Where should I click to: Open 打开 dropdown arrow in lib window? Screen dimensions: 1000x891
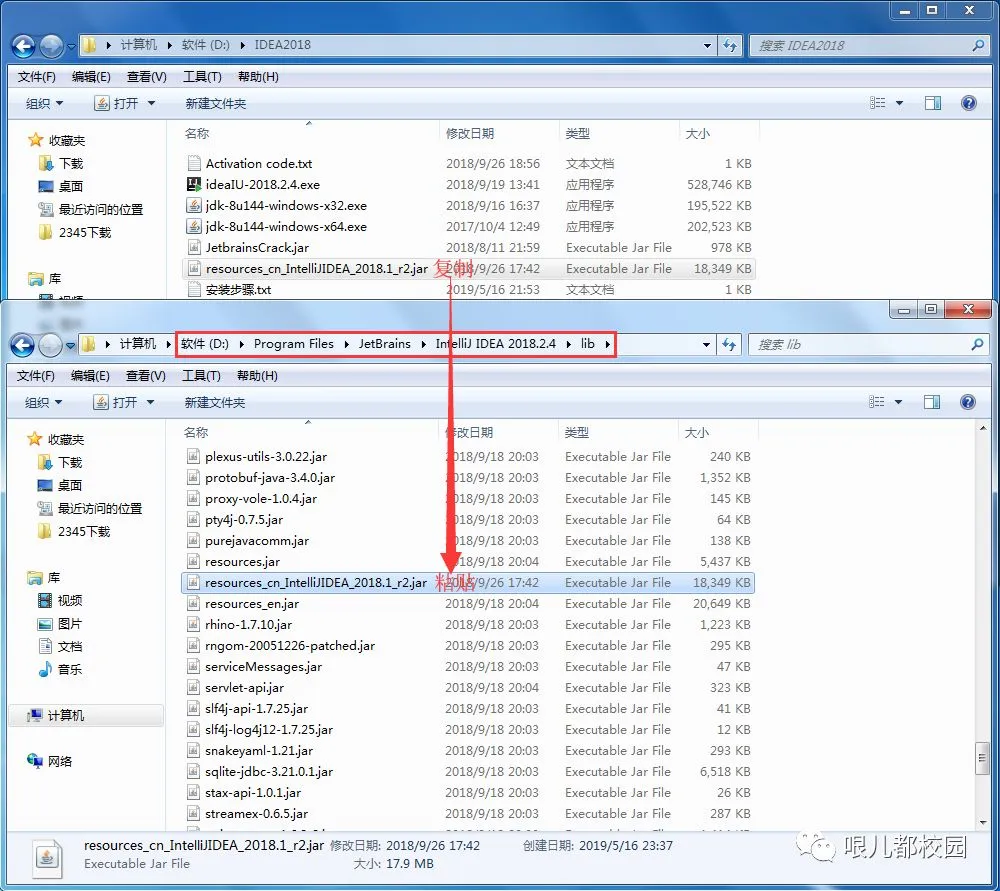[151, 402]
